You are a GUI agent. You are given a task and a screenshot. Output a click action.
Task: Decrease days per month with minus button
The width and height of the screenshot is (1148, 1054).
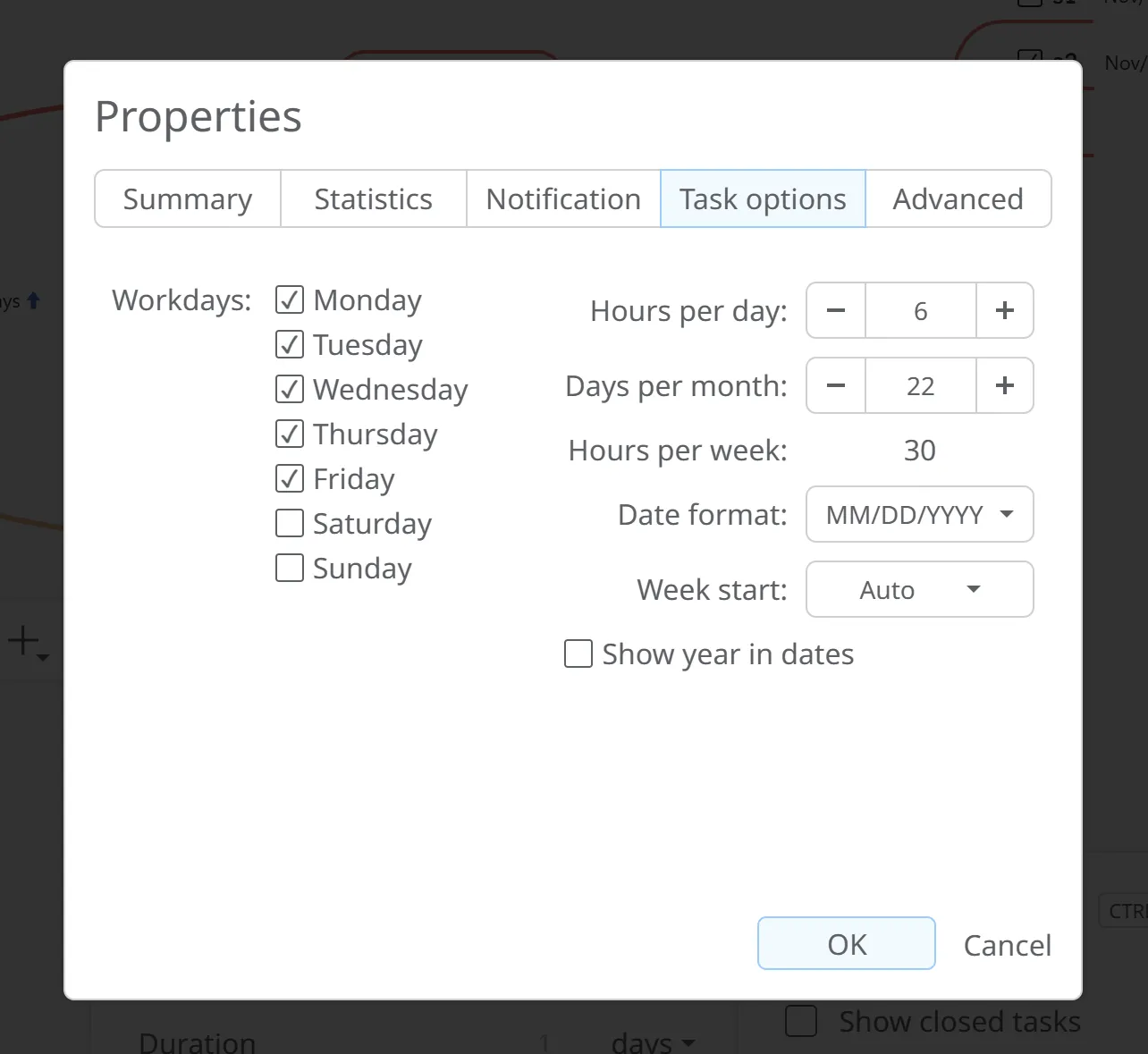click(836, 386)
